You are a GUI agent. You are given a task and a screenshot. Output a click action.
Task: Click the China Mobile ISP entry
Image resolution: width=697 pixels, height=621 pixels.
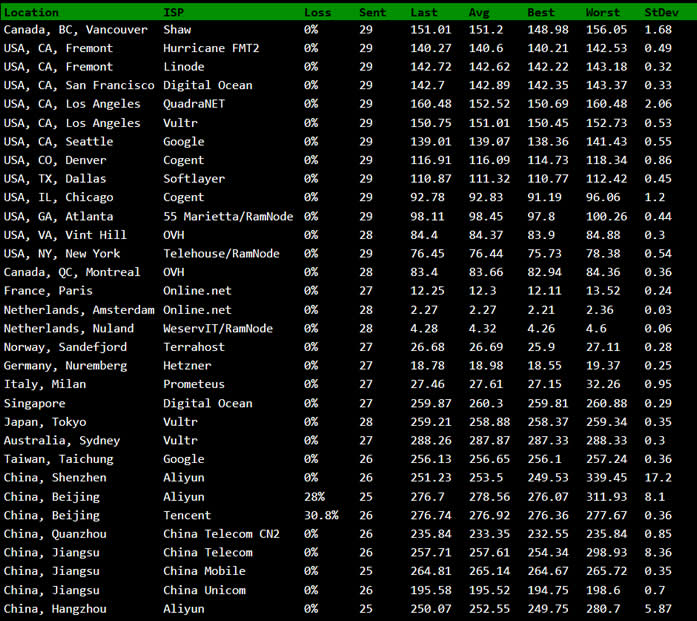coord(204,571)
